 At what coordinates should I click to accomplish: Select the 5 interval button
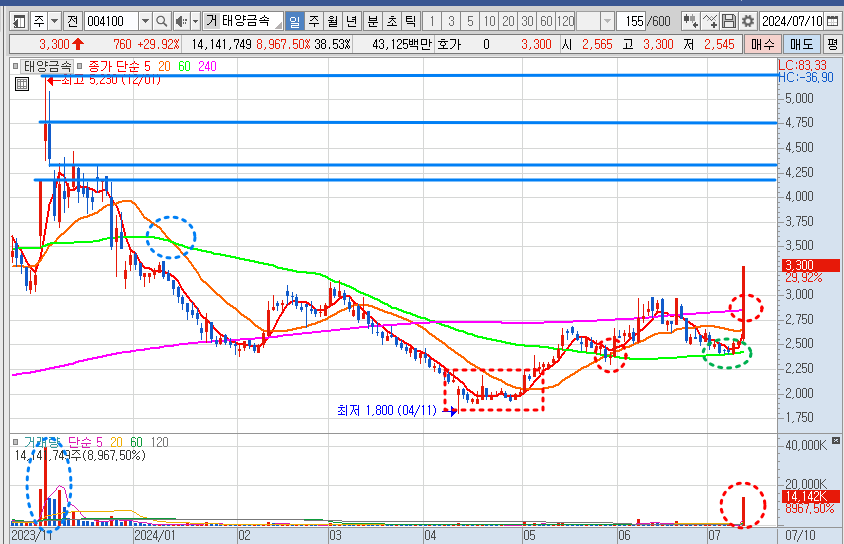[470, 22]
